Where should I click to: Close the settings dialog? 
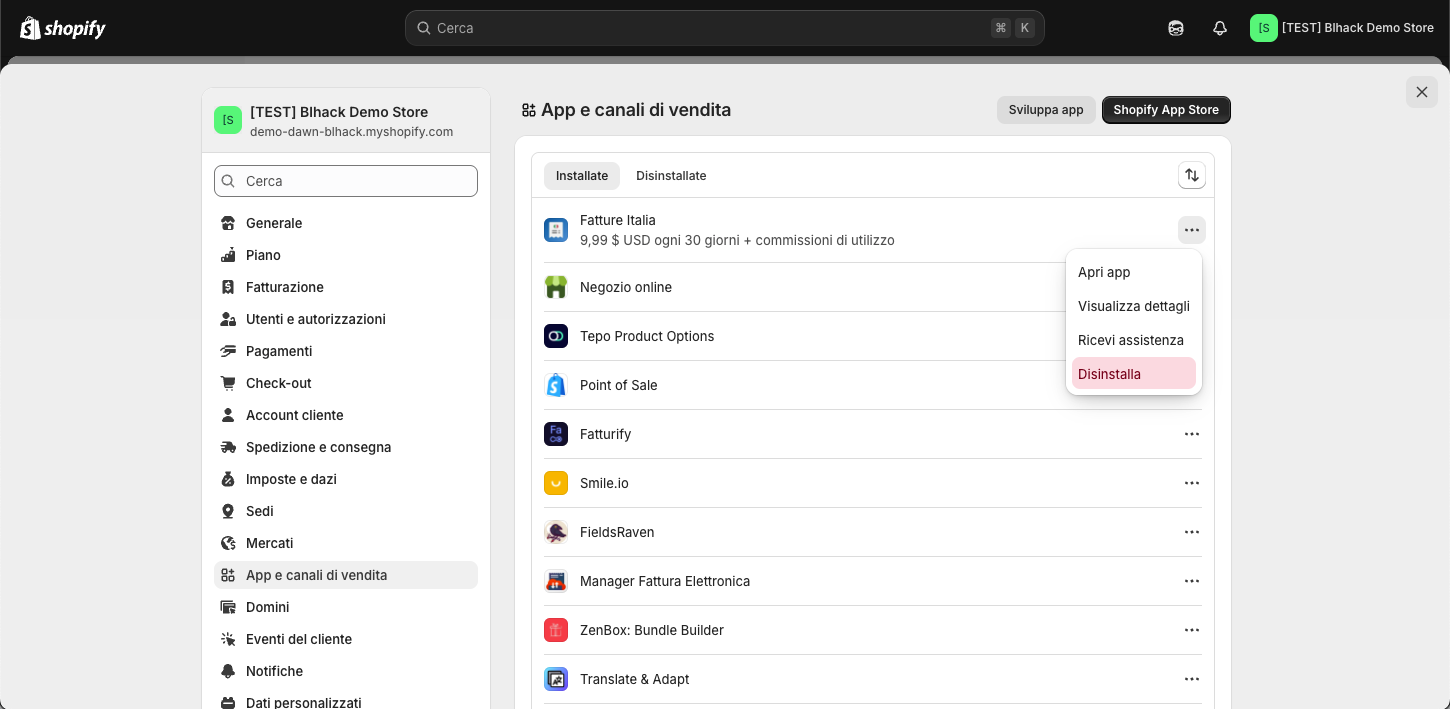pyautogui.click(x=1422, y=92)
